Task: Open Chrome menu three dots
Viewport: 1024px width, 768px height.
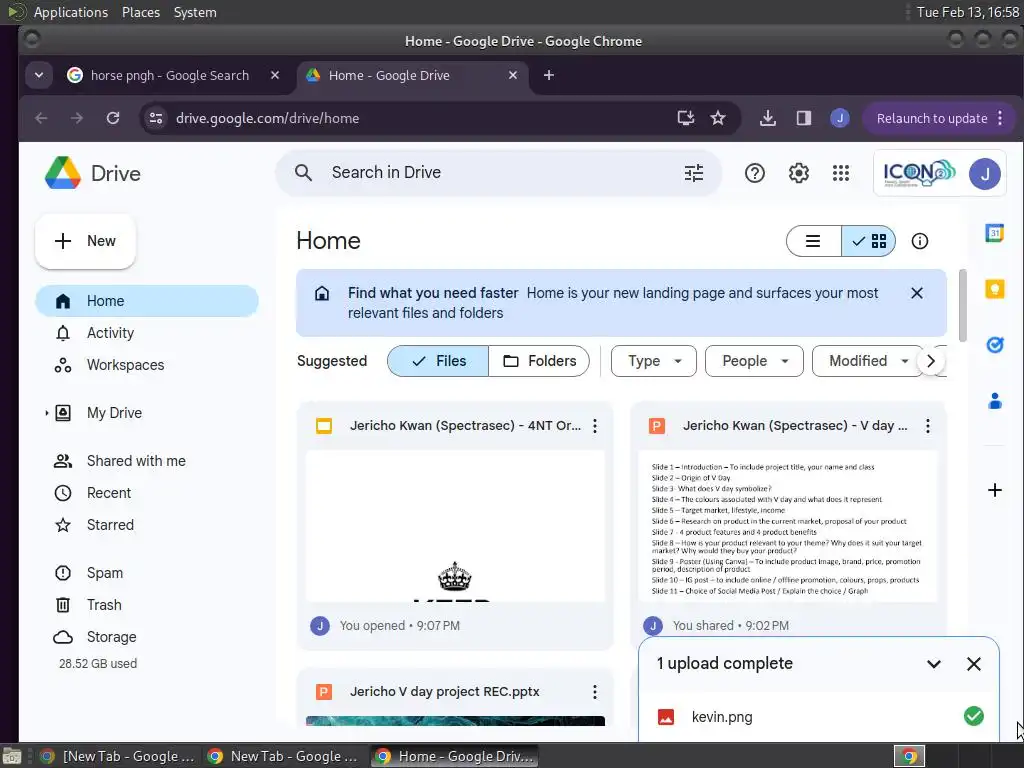Action: coord(1000,118)
